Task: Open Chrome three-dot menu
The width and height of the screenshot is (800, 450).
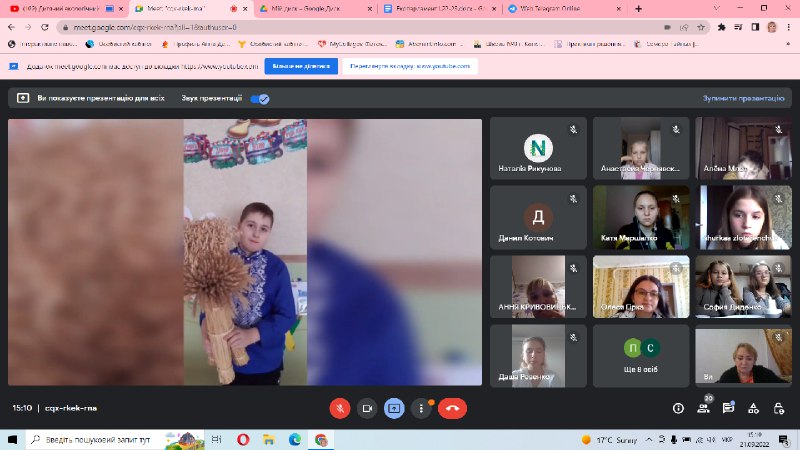Action: point(789,27)
